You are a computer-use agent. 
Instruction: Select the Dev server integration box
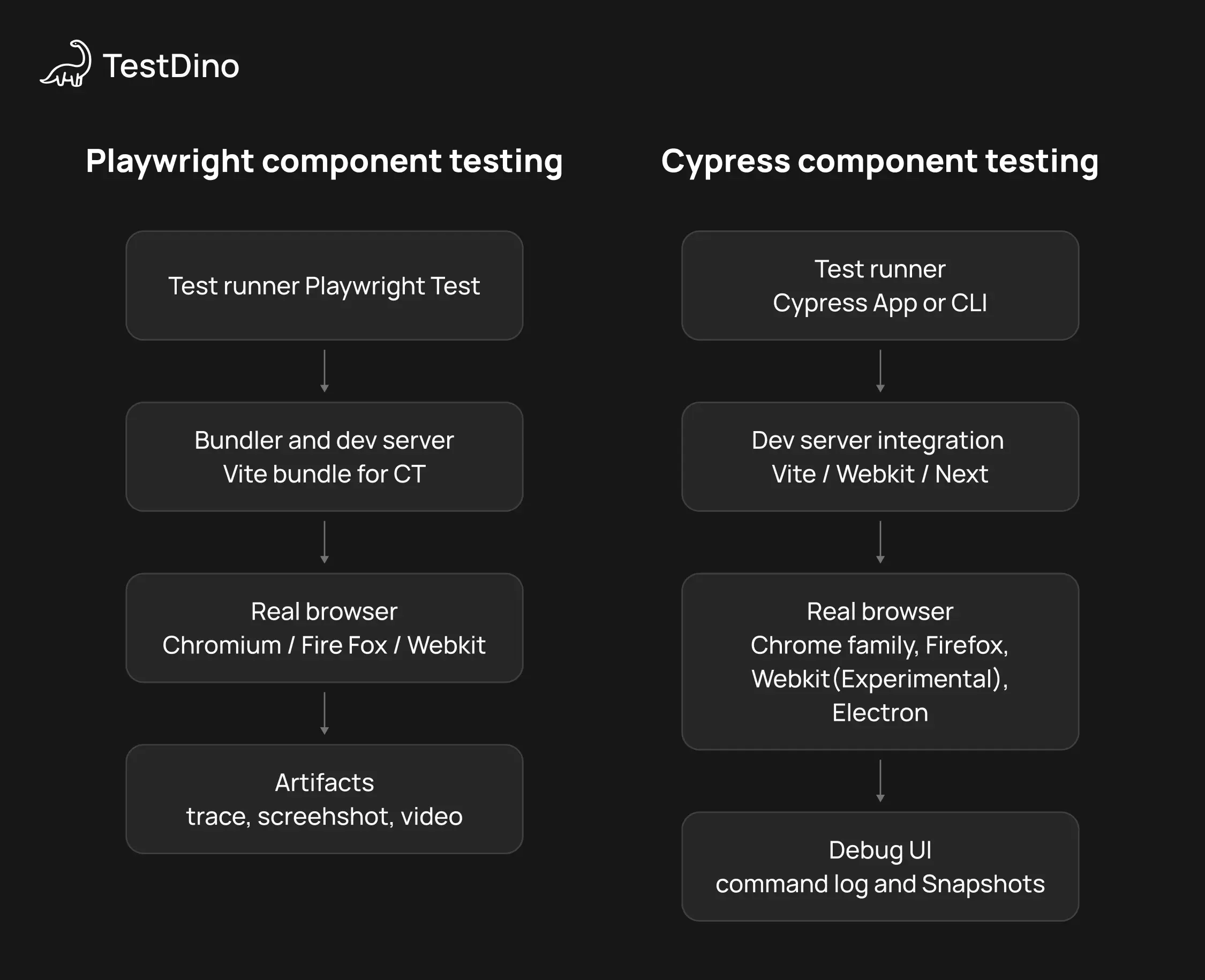[x=880, y=457]
